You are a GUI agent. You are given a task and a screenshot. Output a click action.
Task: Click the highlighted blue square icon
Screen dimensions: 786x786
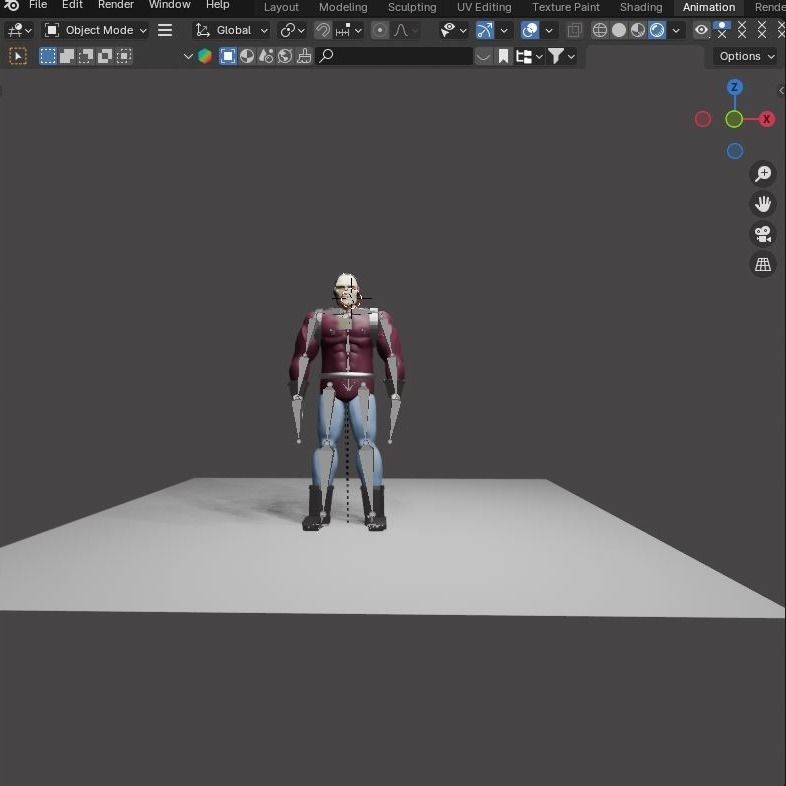click(228, 56)
